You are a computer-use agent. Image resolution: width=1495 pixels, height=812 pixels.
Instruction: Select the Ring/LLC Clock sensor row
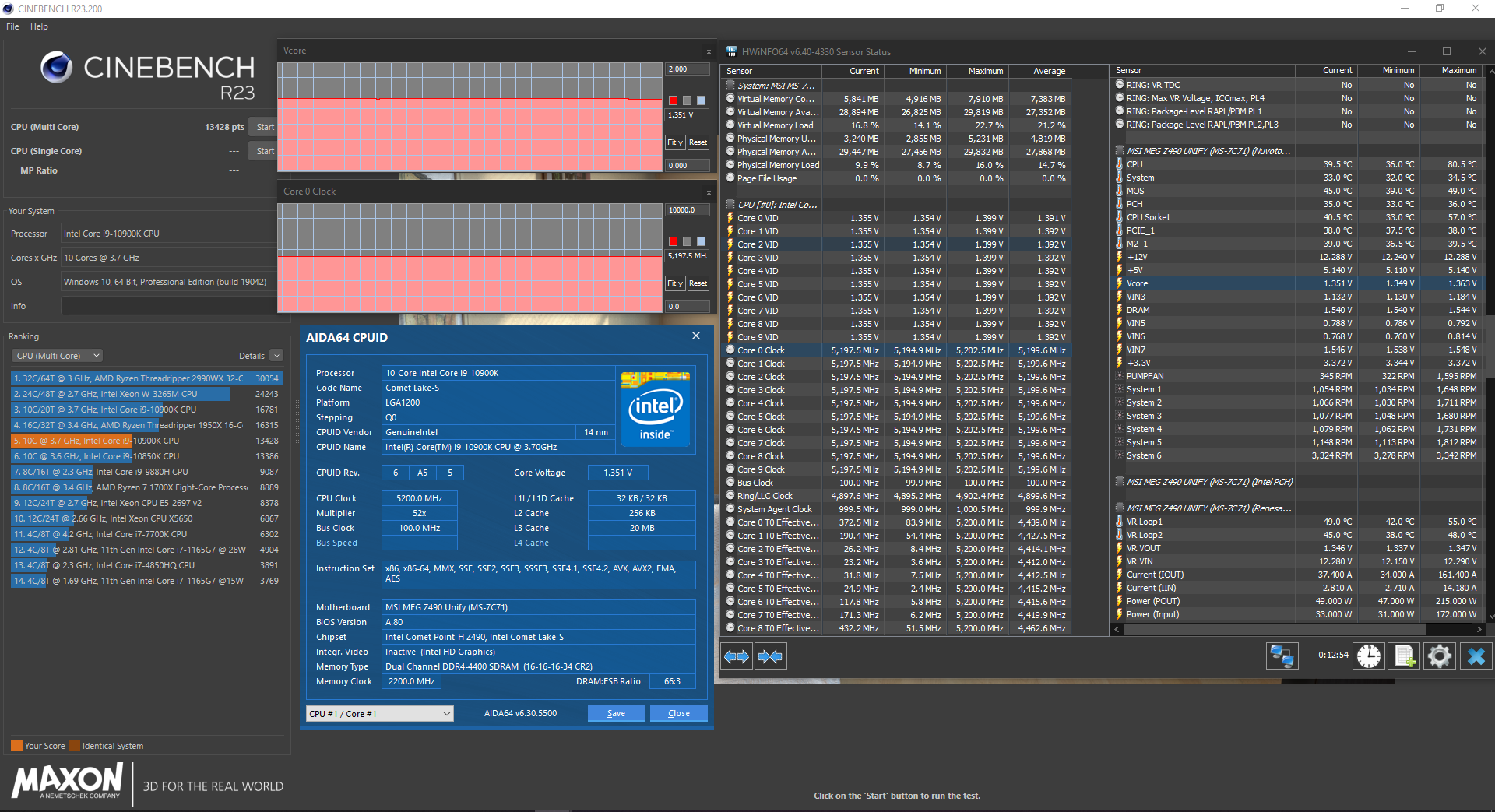pos(897,496)
